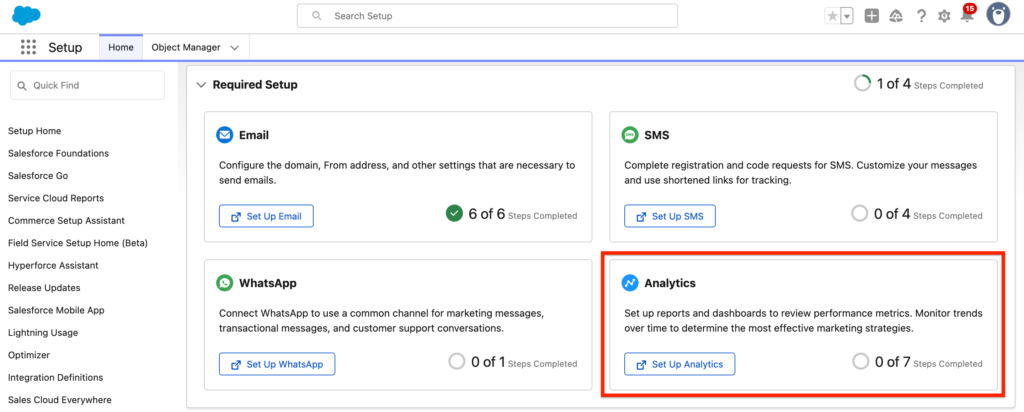This screenshot has width=1024, height=412.
Task: Open the setup gear icon
Action: click(x=944, y=16)
